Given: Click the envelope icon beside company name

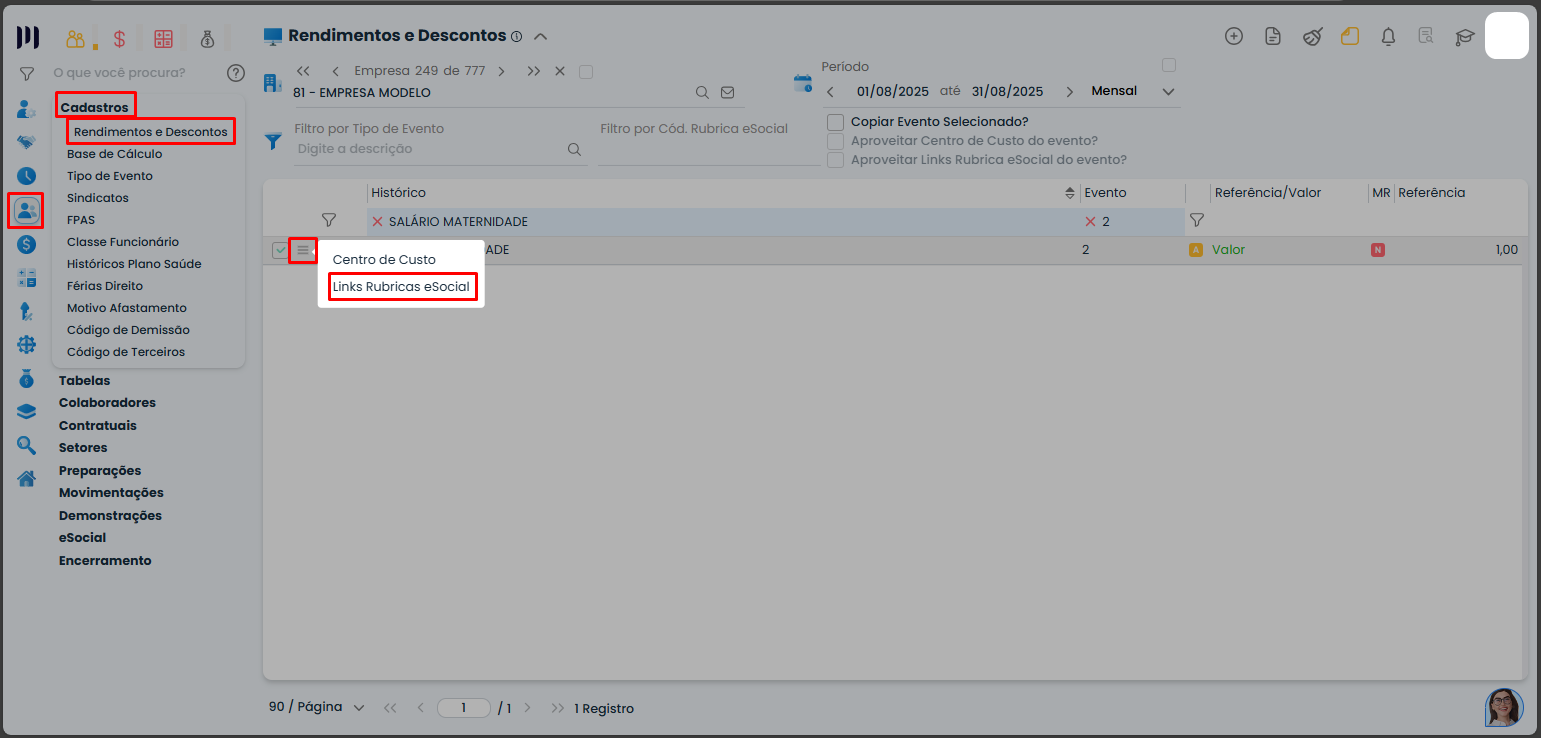Looking at the screenshot, I should [x=728, y=92].
